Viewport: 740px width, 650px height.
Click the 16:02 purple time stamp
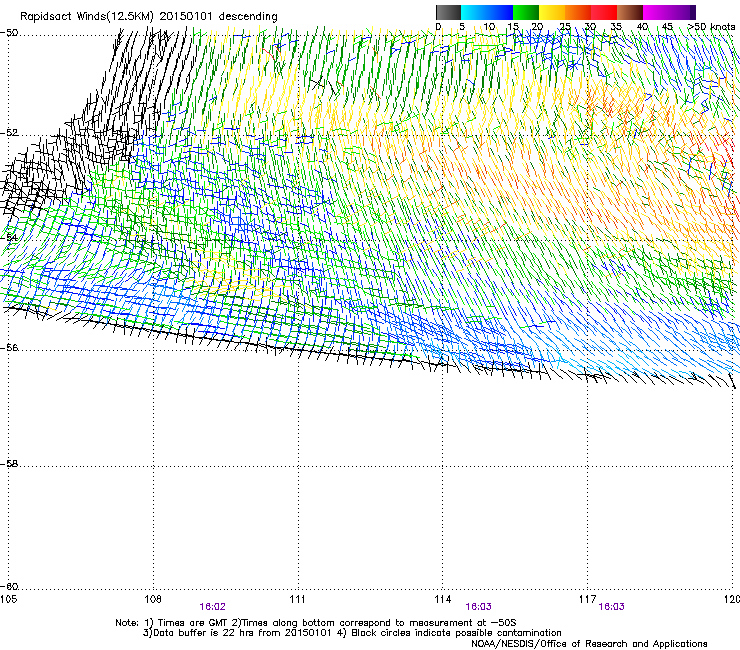tap(212, 607)
